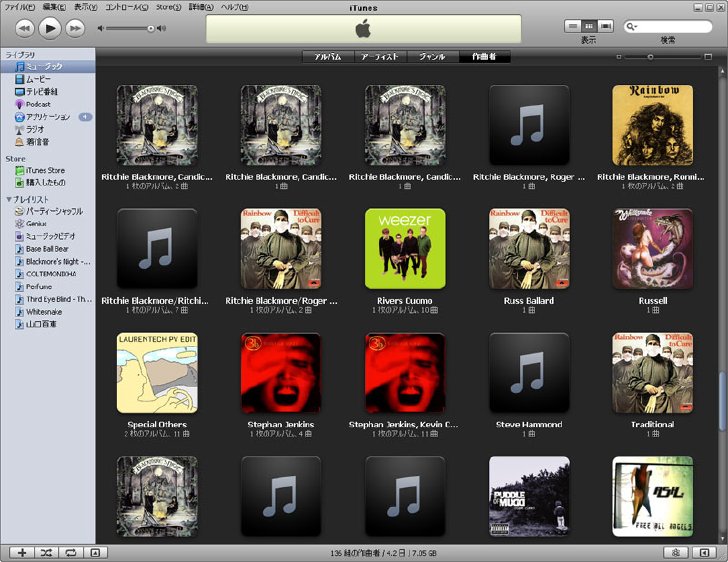Screen dimensions: 728x562
Task: Select Puddle of Mudd album cover
Action: click(529, 496)
